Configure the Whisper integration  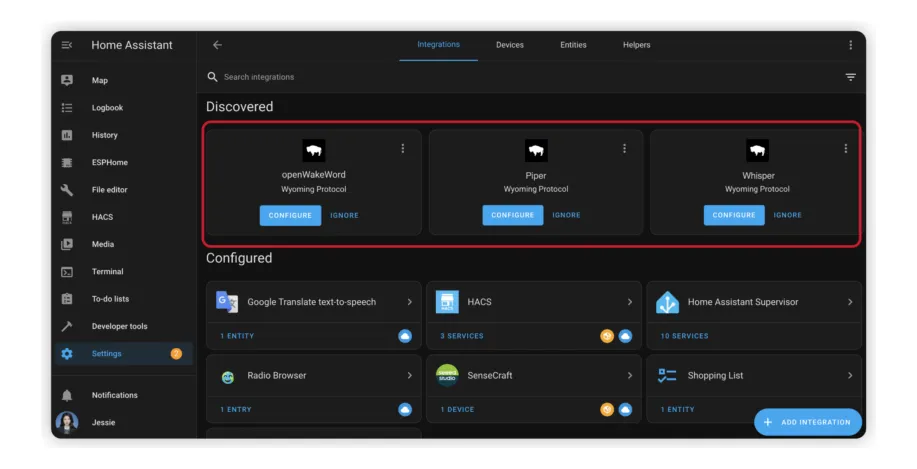pyautogui.click(x=734, y=215)
